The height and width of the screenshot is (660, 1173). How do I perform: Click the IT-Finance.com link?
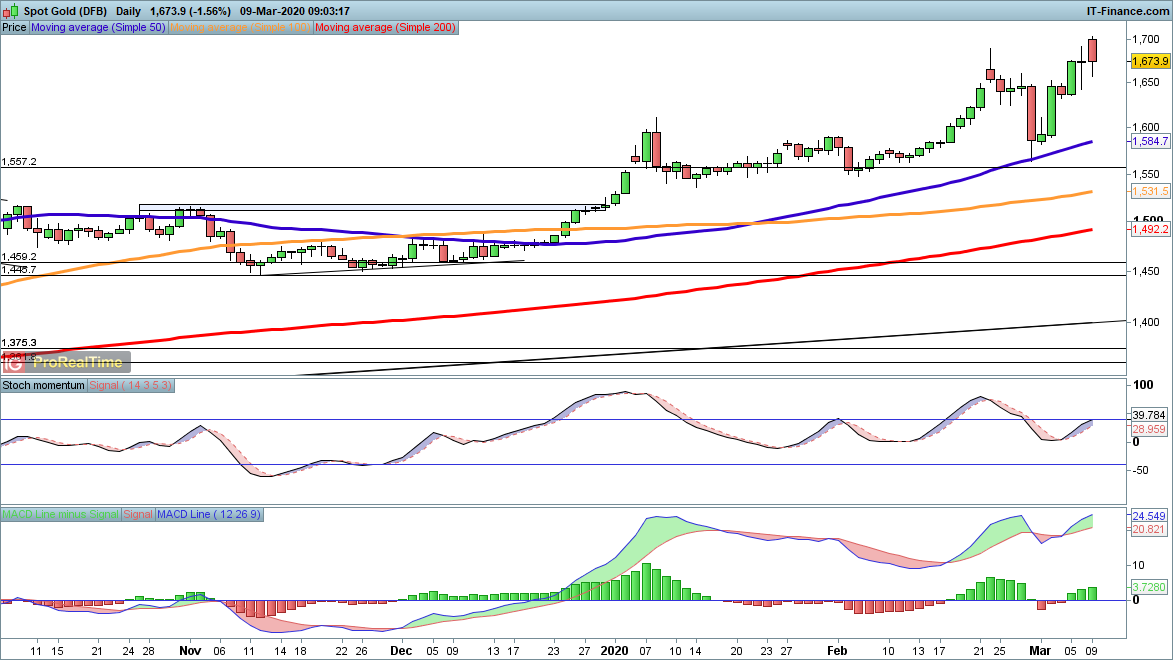[1127, 11]
